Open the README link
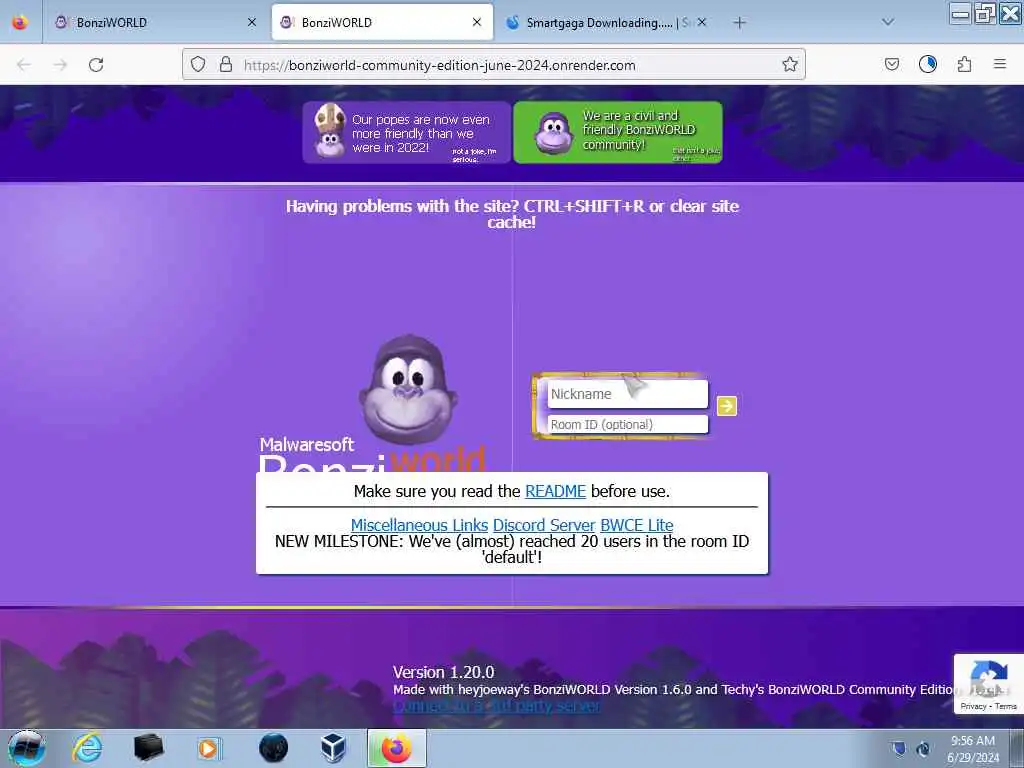This screenshot has width=1024, height=768. 555,491
